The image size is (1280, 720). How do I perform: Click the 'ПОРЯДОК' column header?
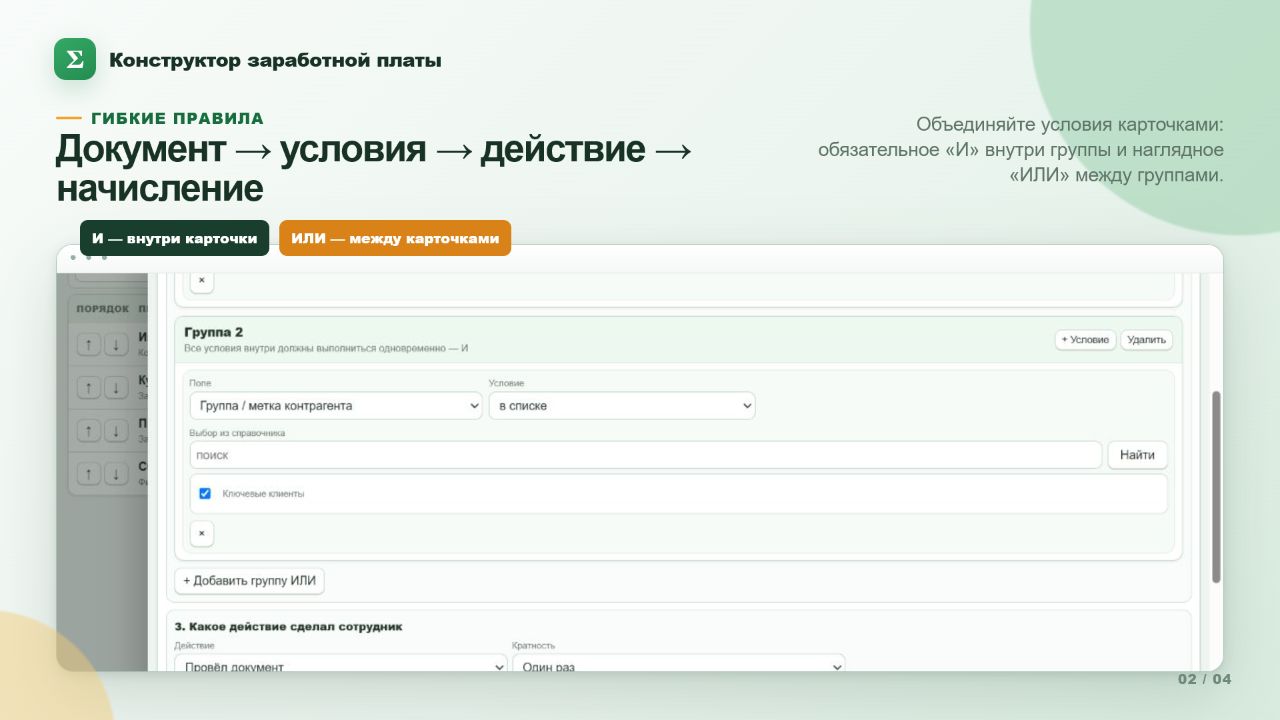(103, 308)
